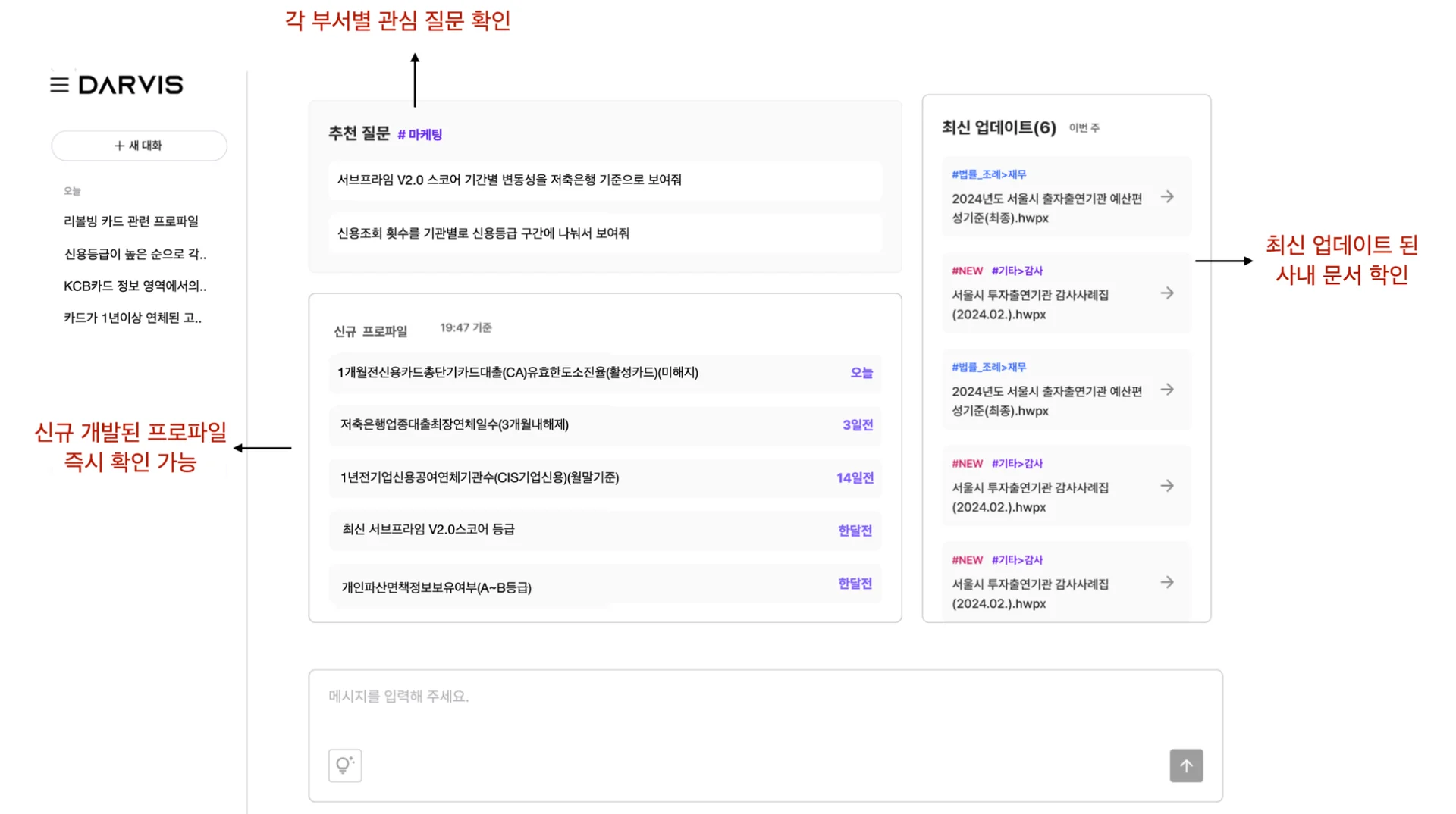Start a new conversation with 새 대화

pyautogui.click(x=139, y=146)
